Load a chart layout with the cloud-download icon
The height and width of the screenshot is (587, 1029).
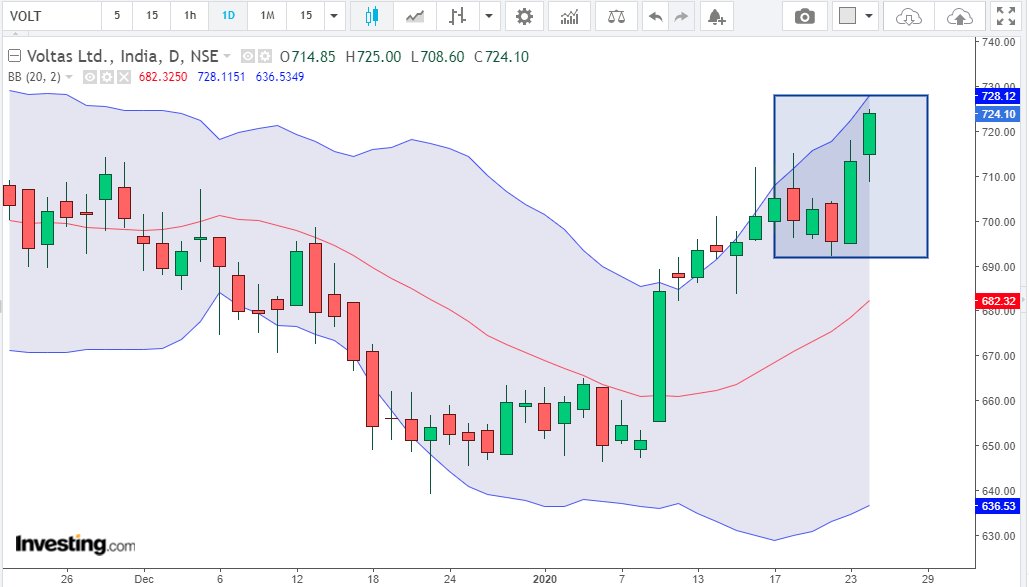point(908,16)
